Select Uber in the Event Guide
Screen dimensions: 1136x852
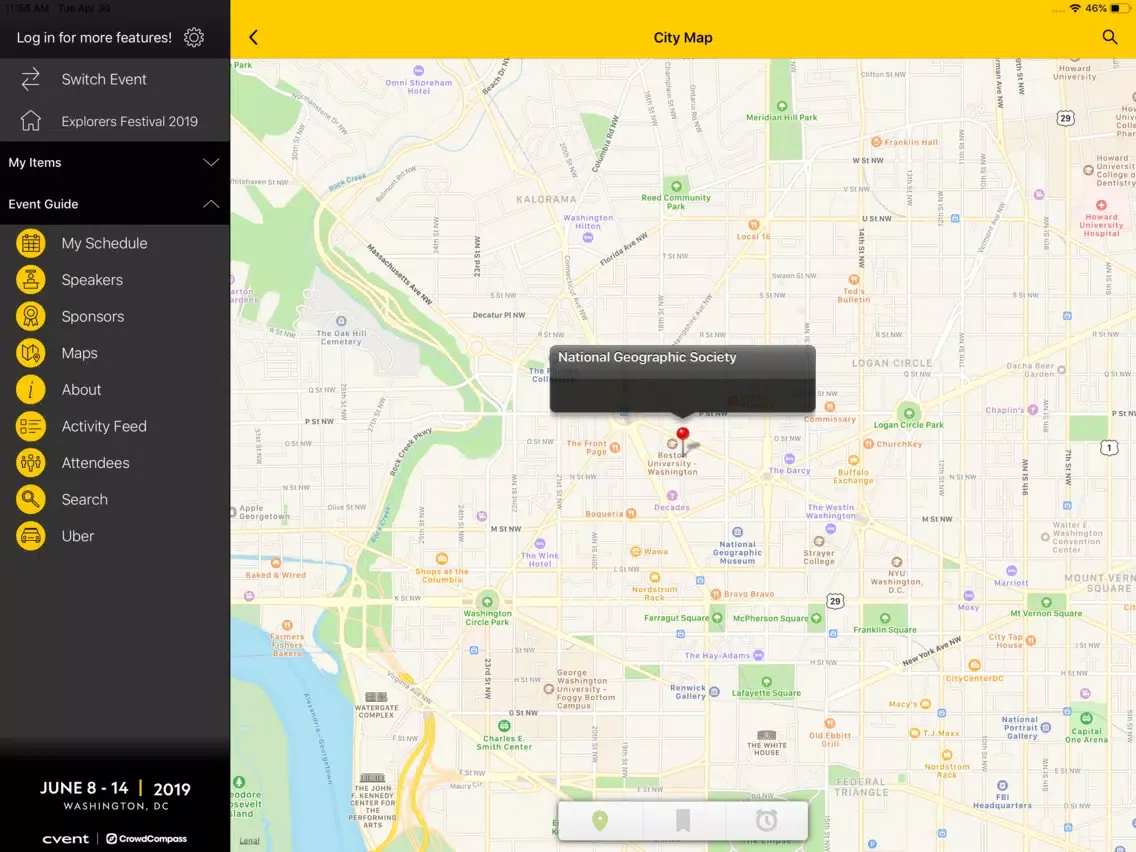click(x=114, y=536)
